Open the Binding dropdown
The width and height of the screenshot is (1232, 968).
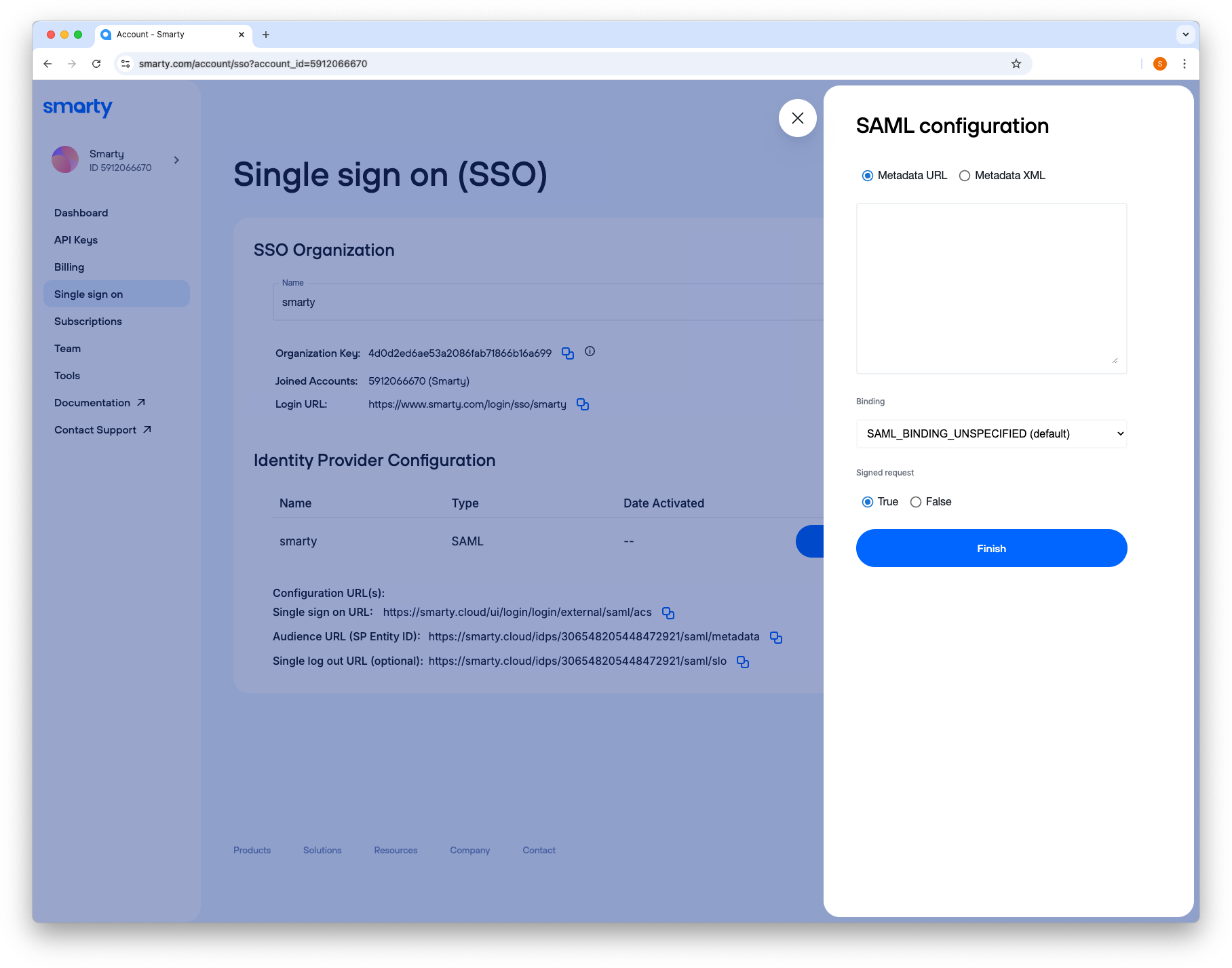coord(991,434)
